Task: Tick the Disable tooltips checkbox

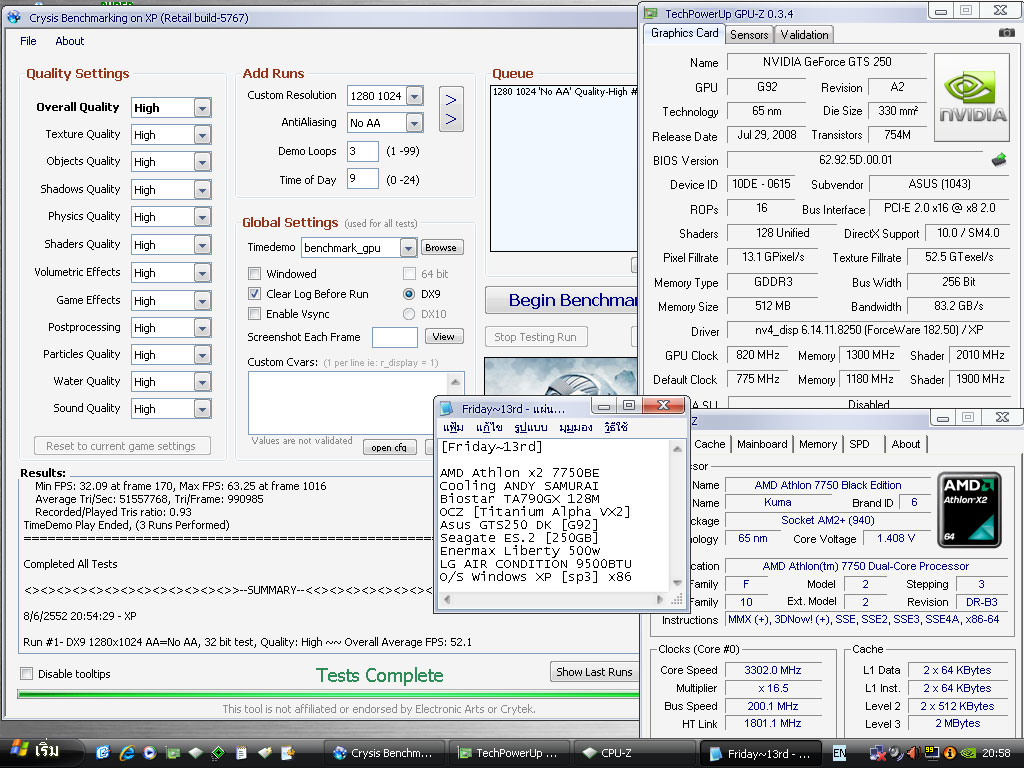Action: (x=27, y=674)
